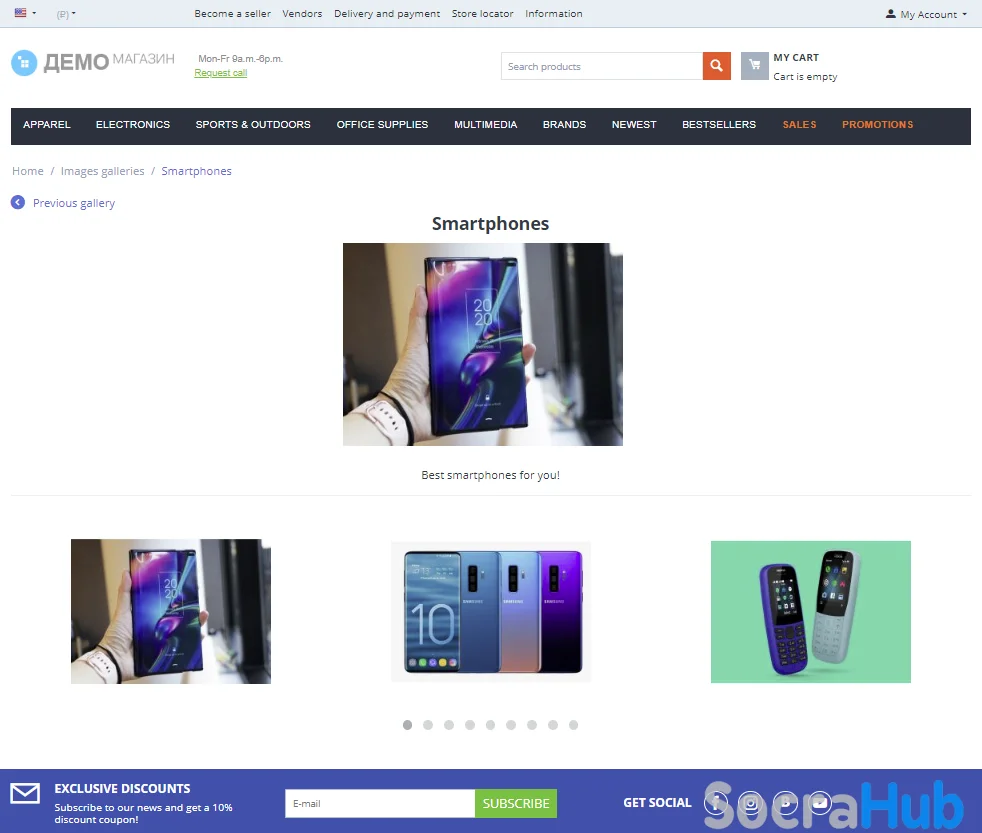The height and width of the screenshot is (833, 982).
Task: Open the Delivery and payment link
Action: click(x=387, y=13)
